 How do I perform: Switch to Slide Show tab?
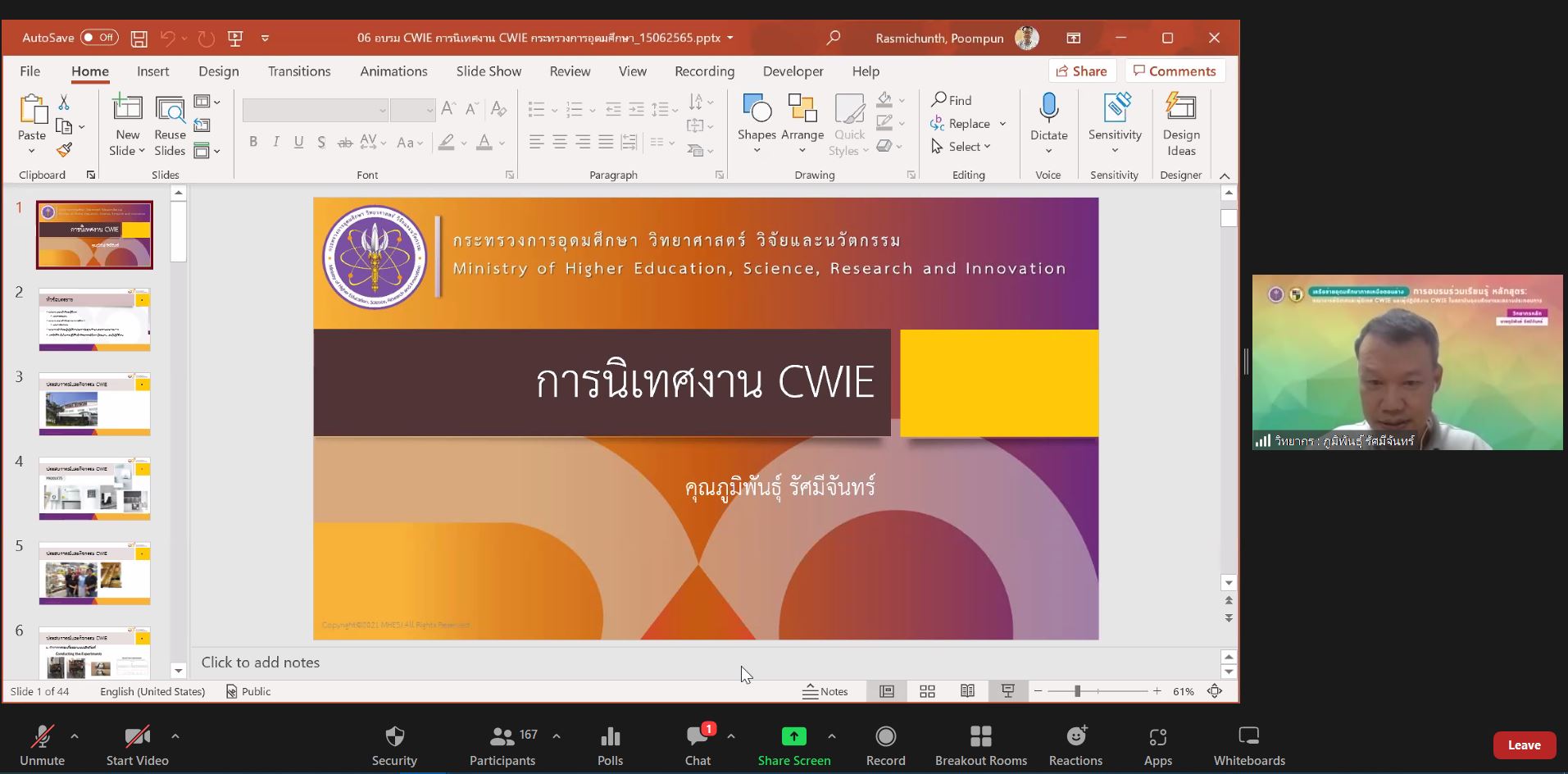tap(489, 71)
